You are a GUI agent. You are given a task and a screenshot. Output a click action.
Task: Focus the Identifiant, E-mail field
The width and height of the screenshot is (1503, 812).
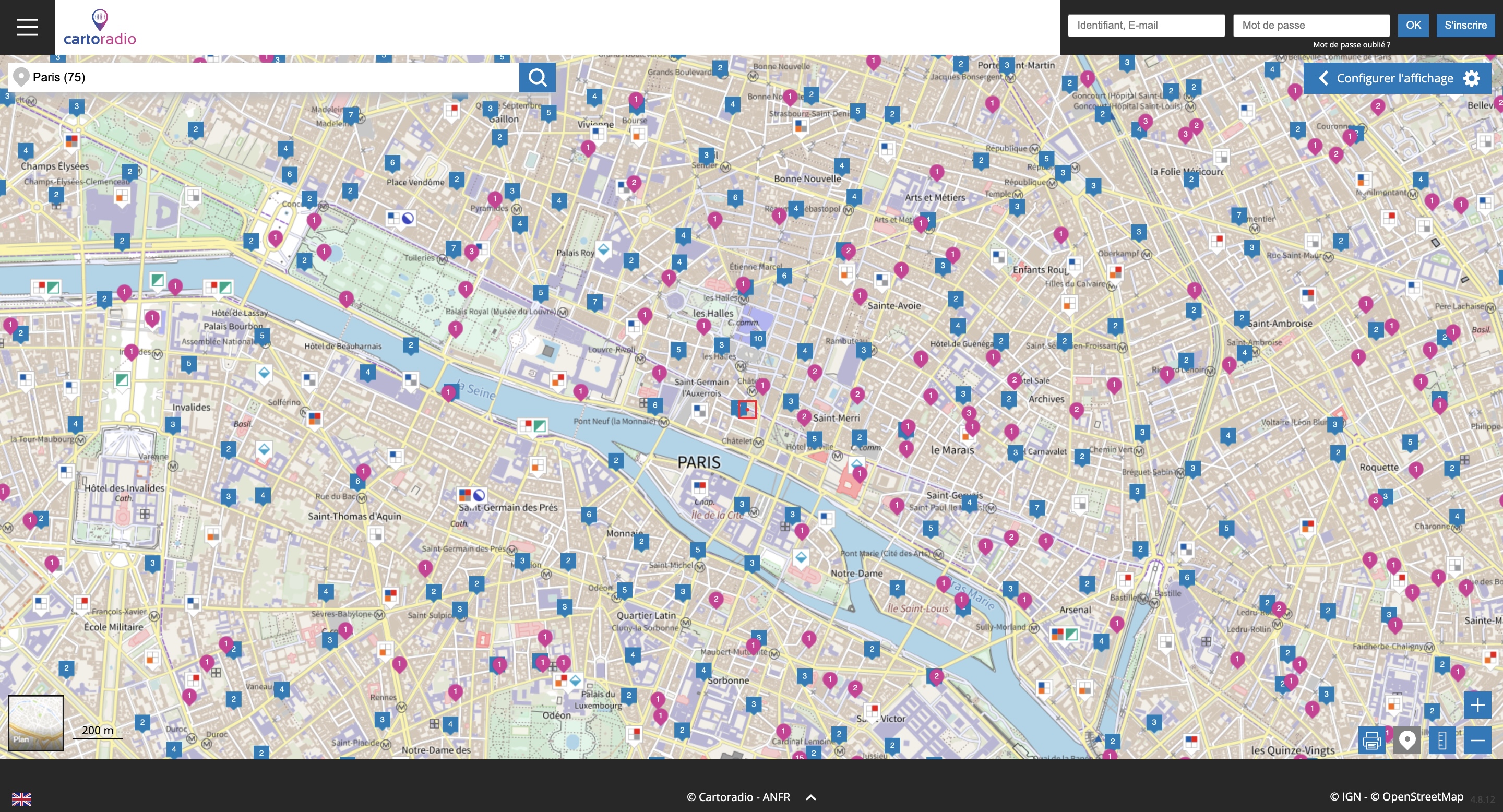[1146, 25]
